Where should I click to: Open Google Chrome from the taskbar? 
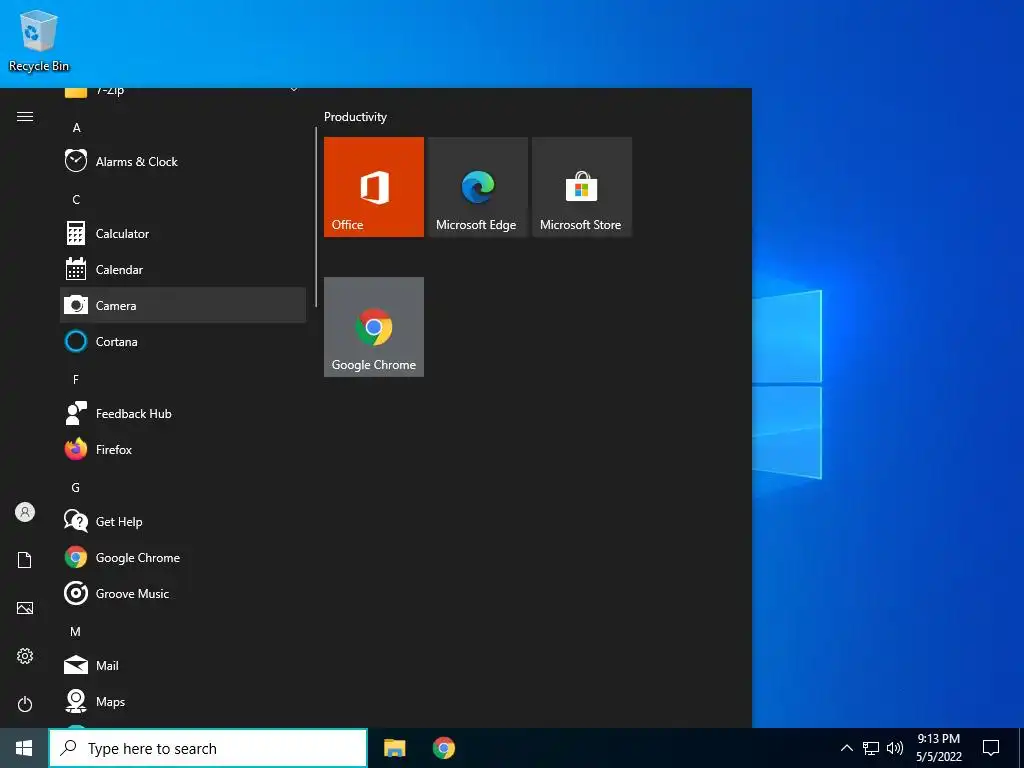point(443,748)
